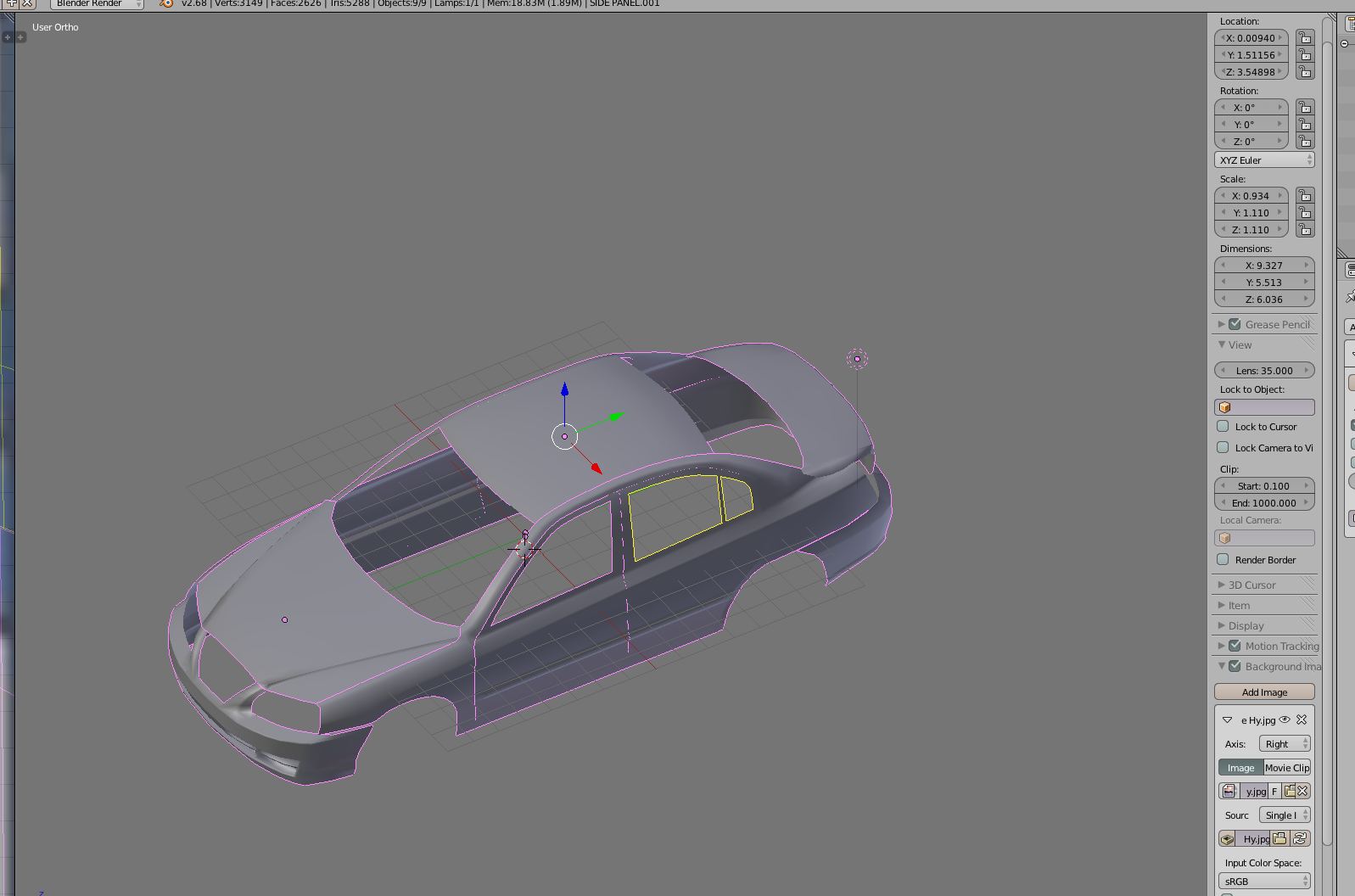Unlink the y.jpg image datablock
1355x896 pixels.
(1303, 791)
